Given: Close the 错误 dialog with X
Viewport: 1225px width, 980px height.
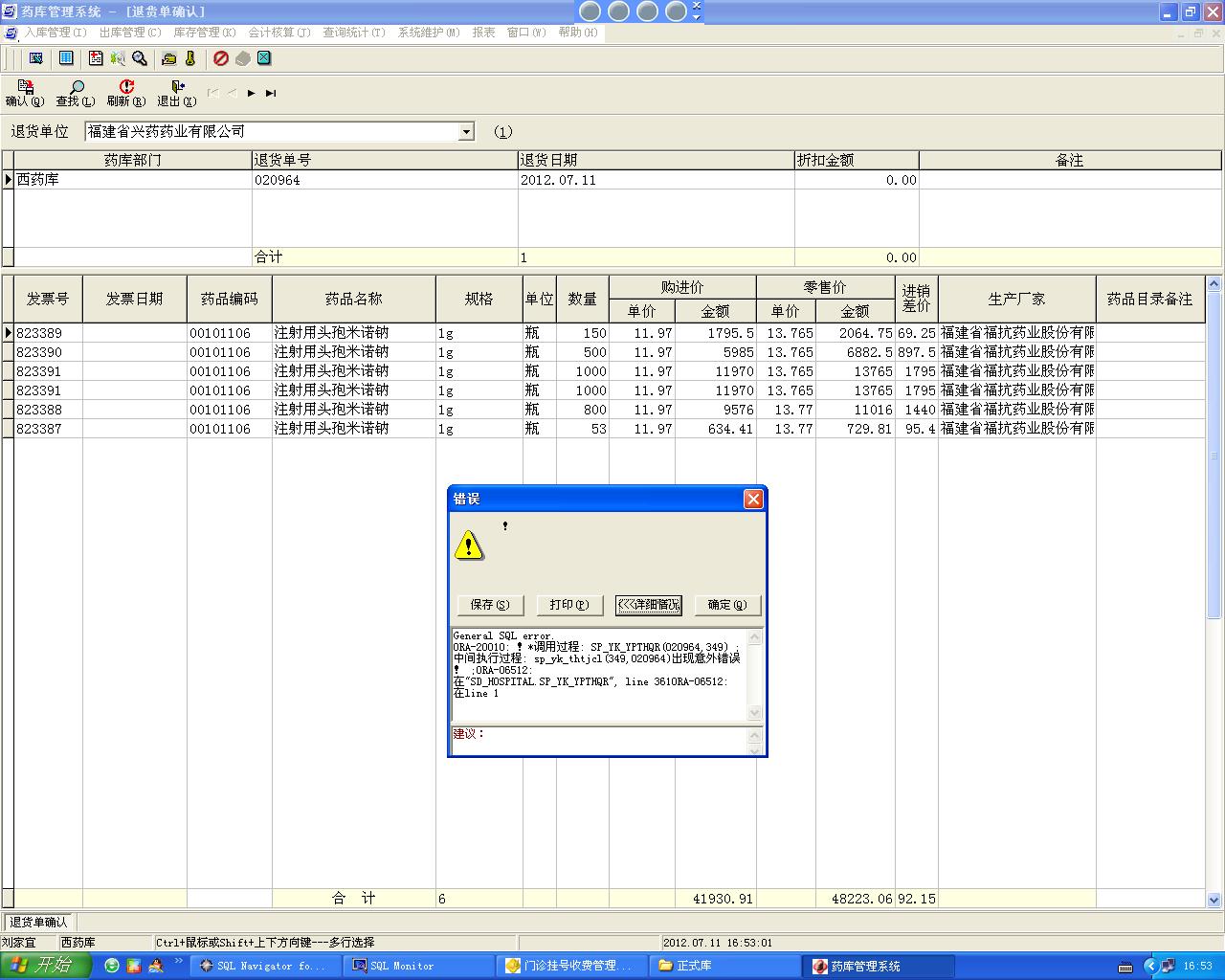Looking at the screenshot, I should click(753, 499).
